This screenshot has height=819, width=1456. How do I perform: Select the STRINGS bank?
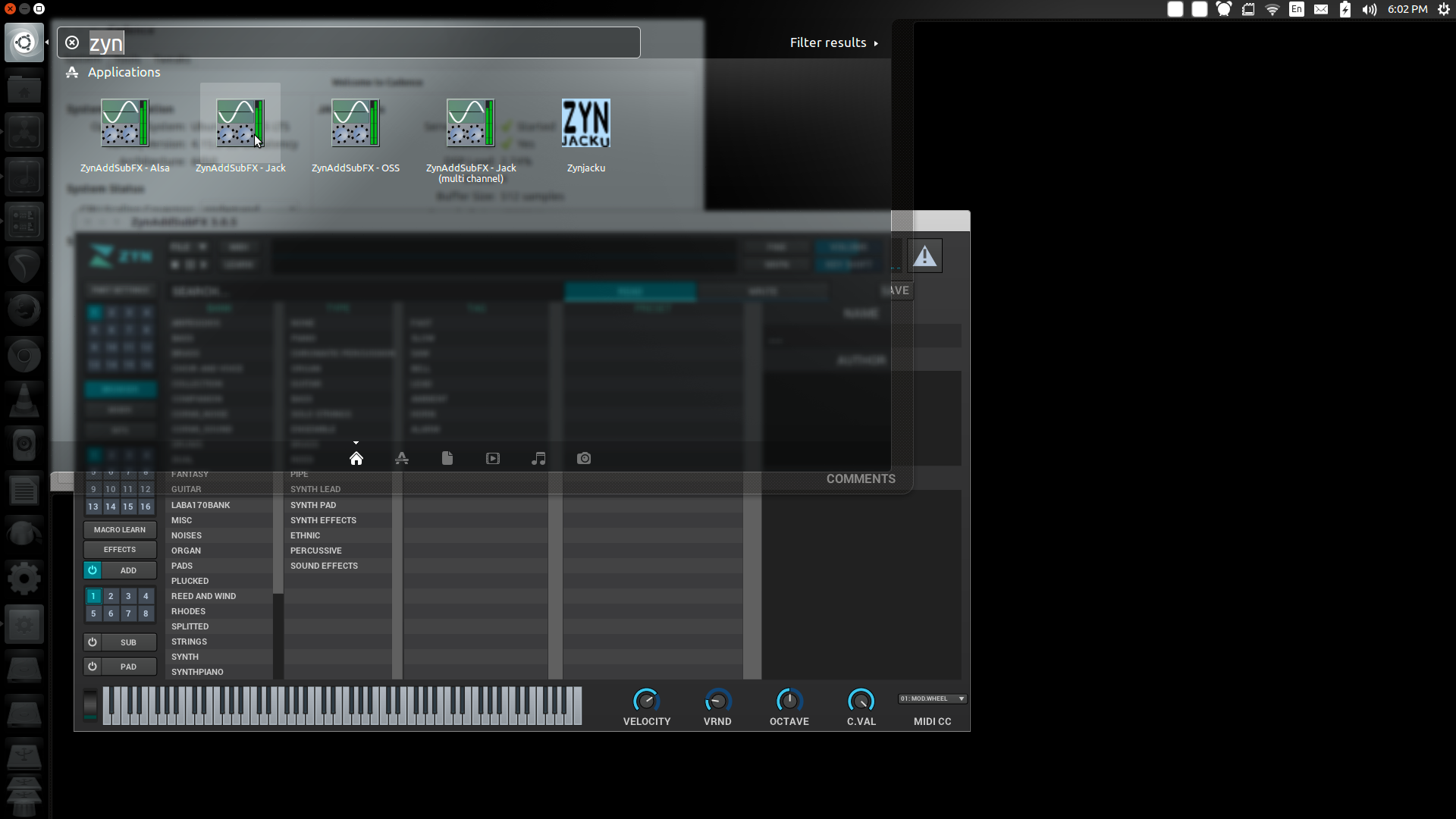219,642
